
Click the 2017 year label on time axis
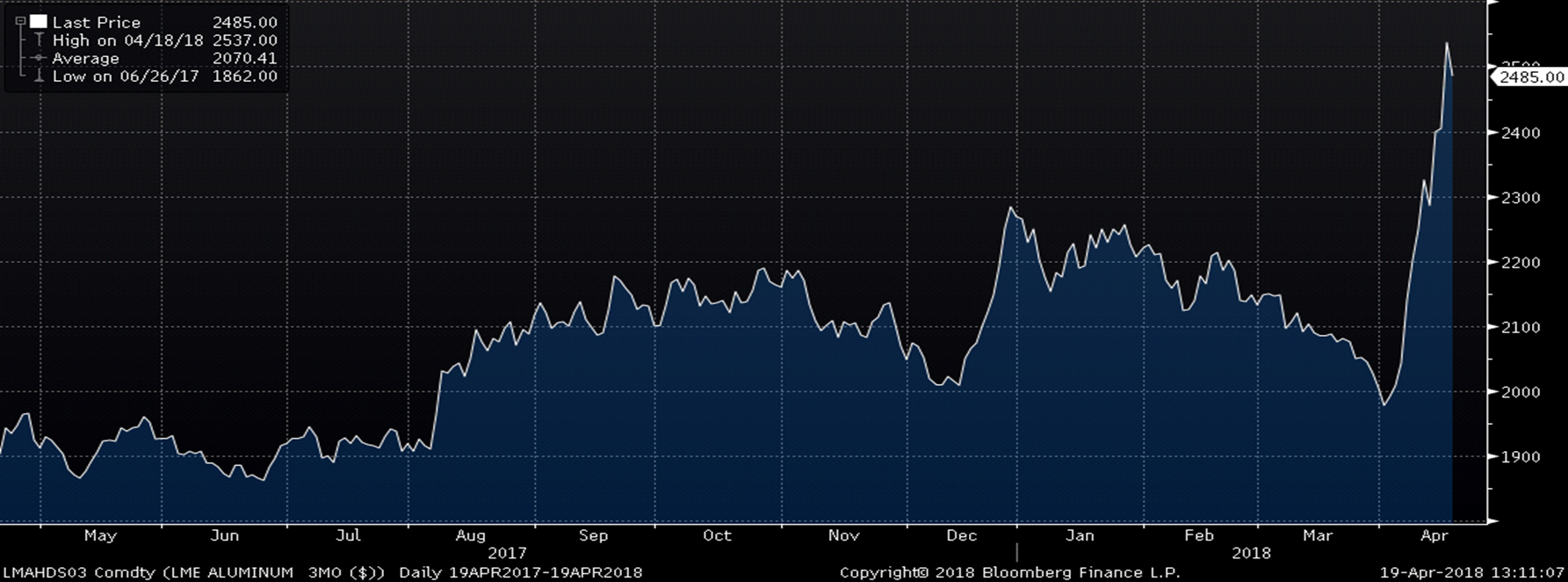[507, 553]
